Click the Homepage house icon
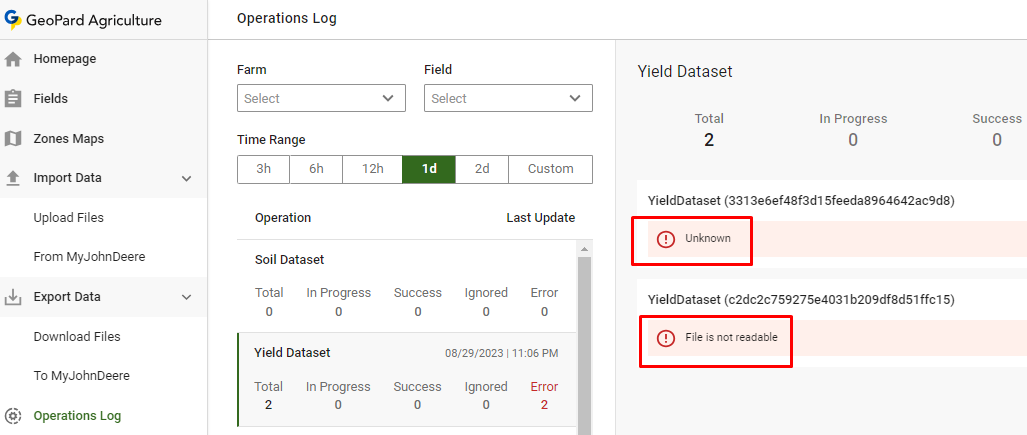Screen dimensions: 1027x435 (x=13, y=59)
